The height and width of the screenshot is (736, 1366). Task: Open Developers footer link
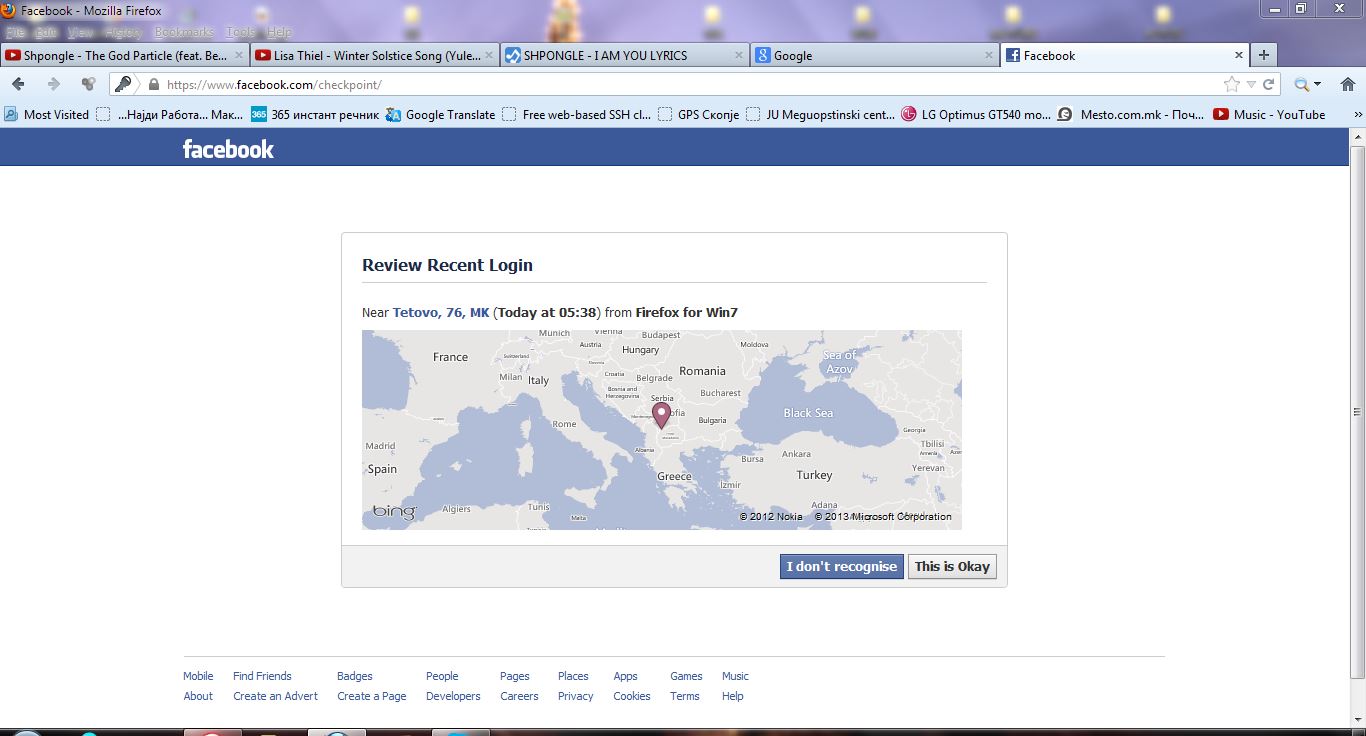coord(453,696)
